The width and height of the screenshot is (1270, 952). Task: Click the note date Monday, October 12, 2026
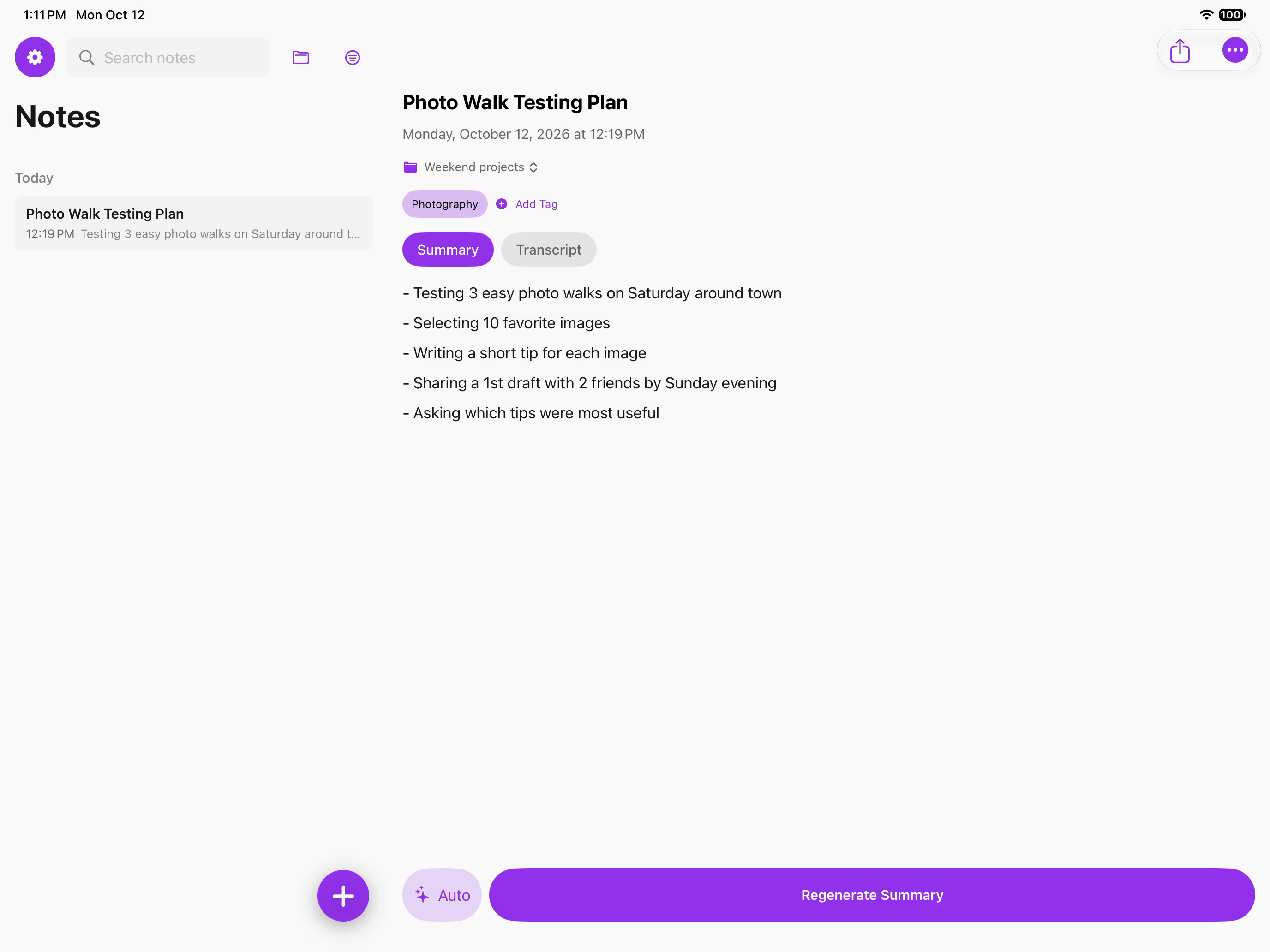click(x=523, y=134)
